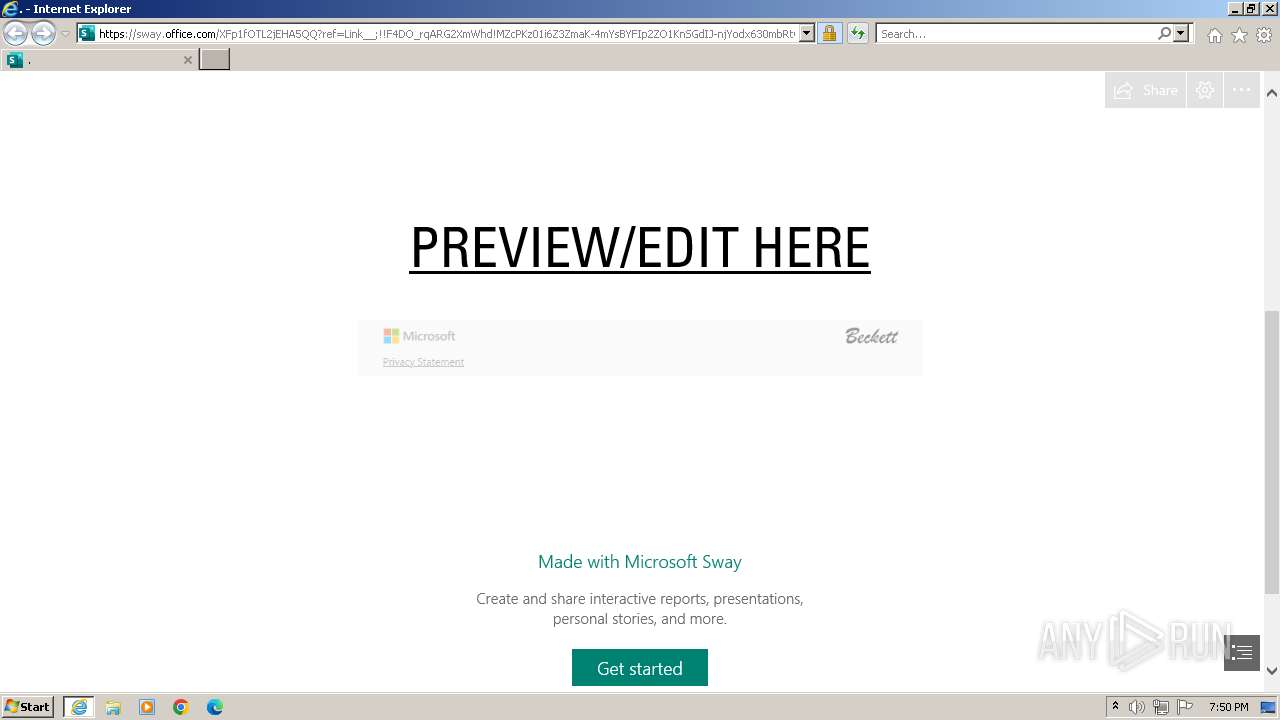Open the network tray icon
The height and width of the screenshot is (720, 1280).
(1161, 707)
